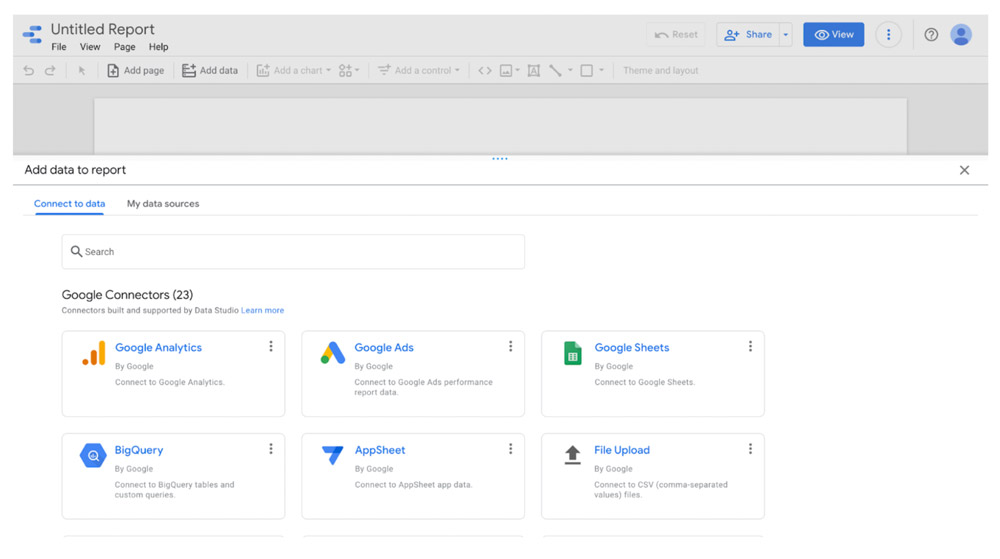Expand the line tool dropdown arrow
The width and height of the screenshot is (1000, 559).
[x=570, y=71]
